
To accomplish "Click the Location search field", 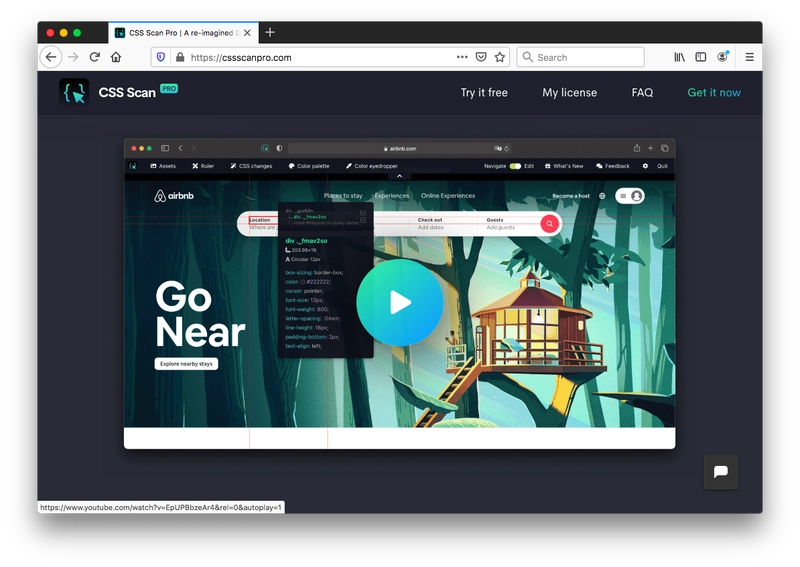I will tap(263, 224).
